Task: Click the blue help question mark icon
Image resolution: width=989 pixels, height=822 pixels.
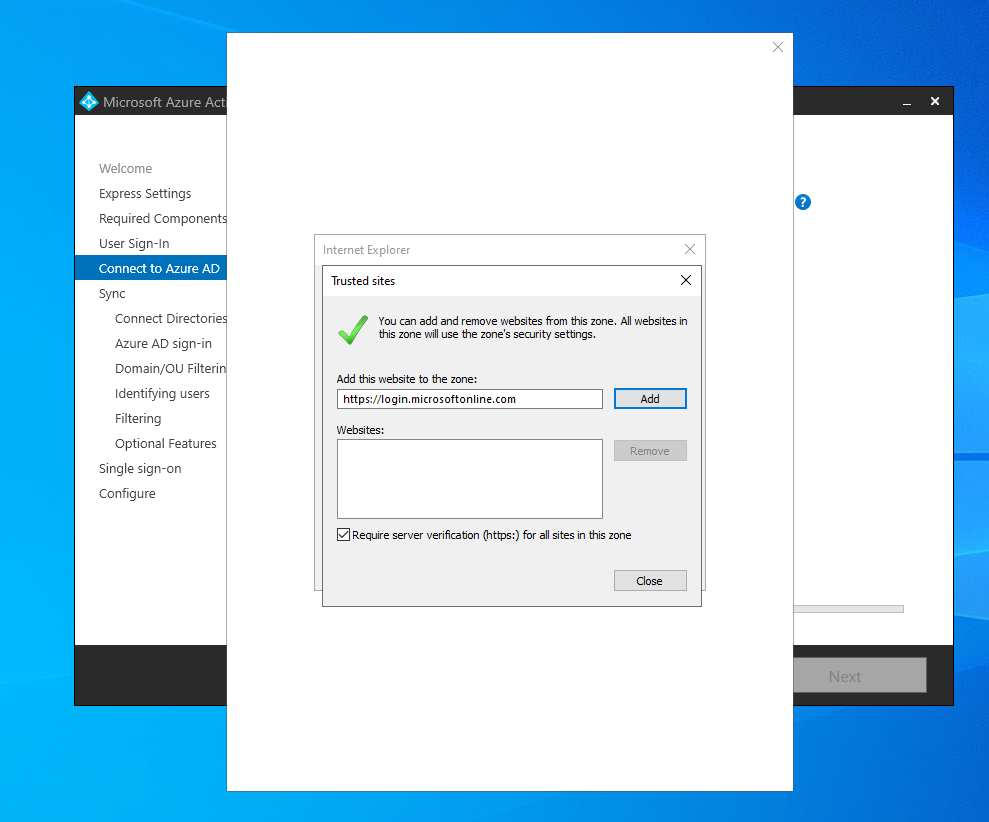Action: [x=802, y=202]
